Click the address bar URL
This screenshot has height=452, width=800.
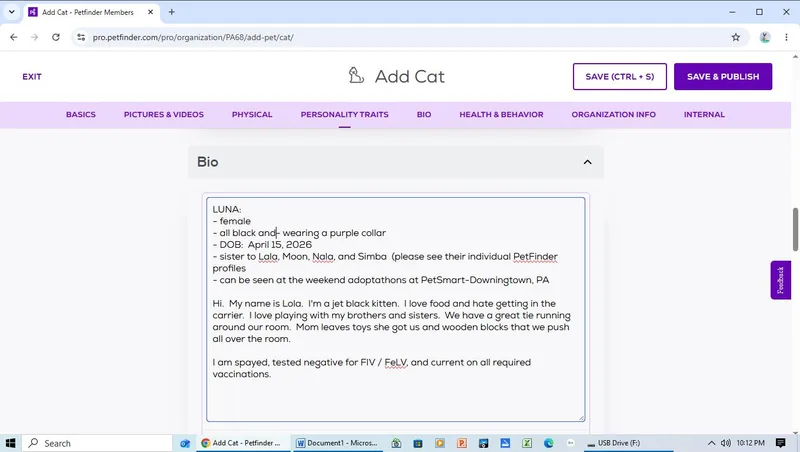[193, 37]
